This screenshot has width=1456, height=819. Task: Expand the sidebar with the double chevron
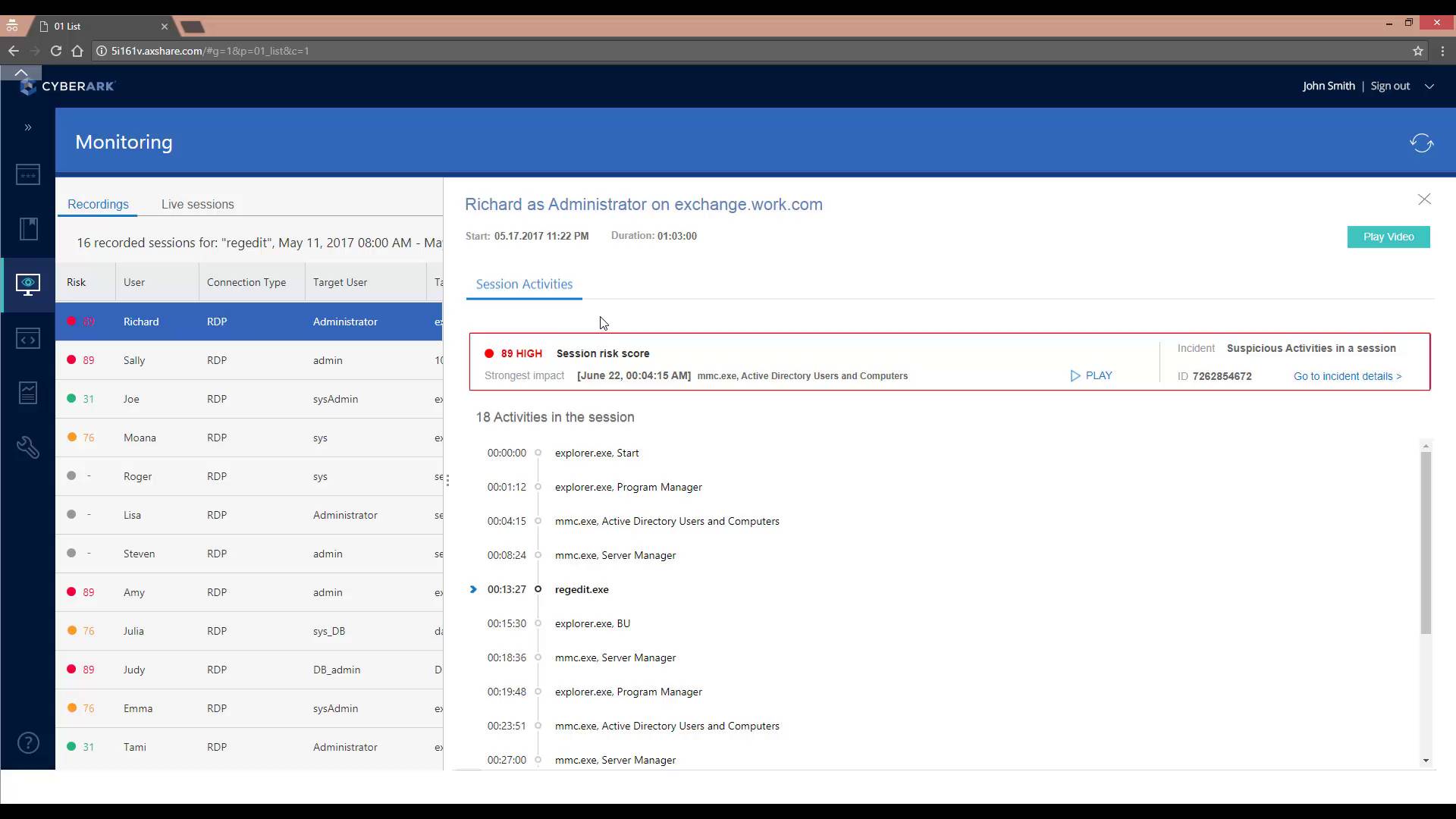coord(27,127)
